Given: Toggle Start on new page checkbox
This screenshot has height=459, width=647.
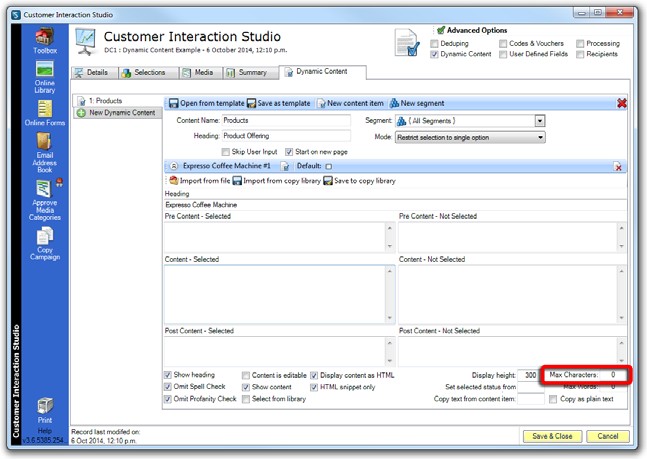Looking at the screenshot, I should coord(289,152).
